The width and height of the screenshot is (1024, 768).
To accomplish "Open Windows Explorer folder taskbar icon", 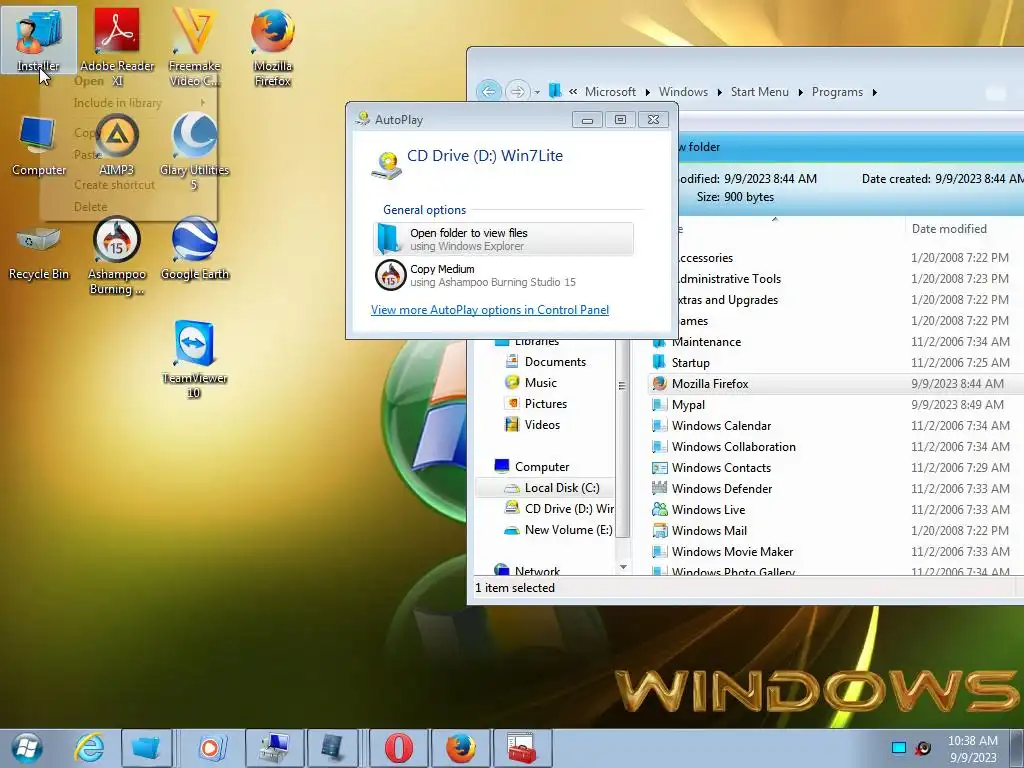I will coord(146,748).
